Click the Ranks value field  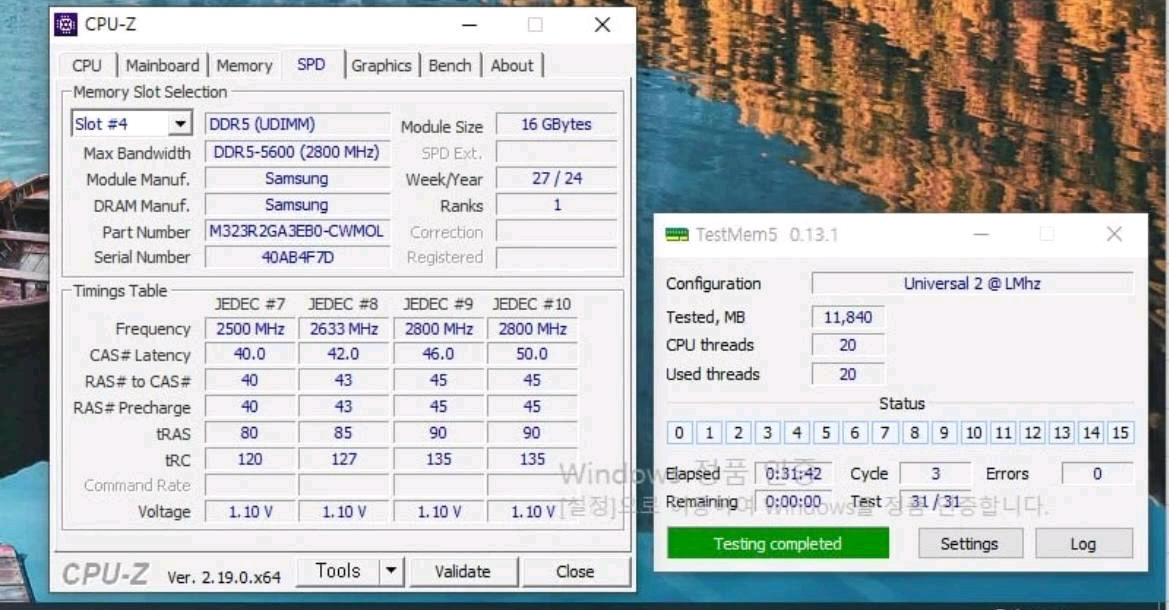(556, 205)
